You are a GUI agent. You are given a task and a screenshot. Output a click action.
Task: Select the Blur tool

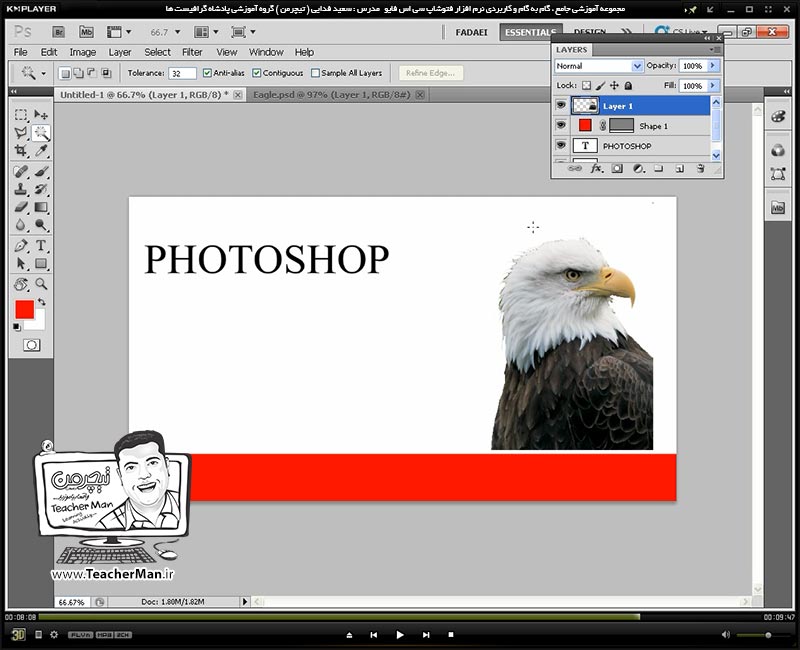[x=20, y=225]
